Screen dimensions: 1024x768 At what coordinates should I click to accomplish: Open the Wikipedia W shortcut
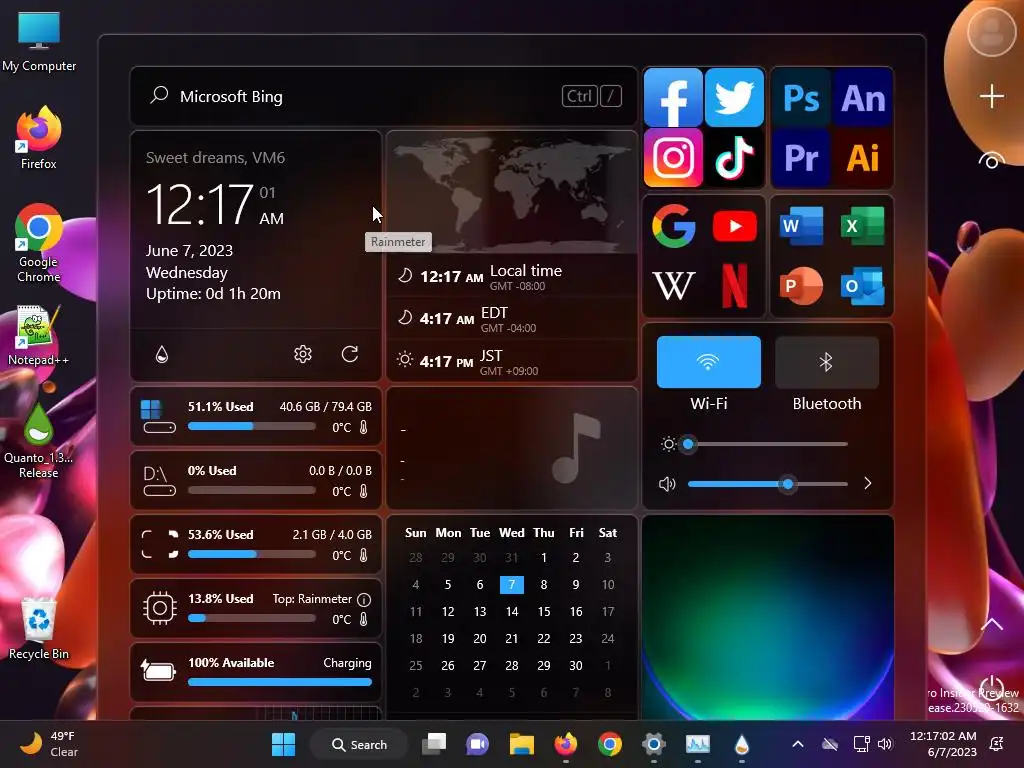[x=673, y=285]
